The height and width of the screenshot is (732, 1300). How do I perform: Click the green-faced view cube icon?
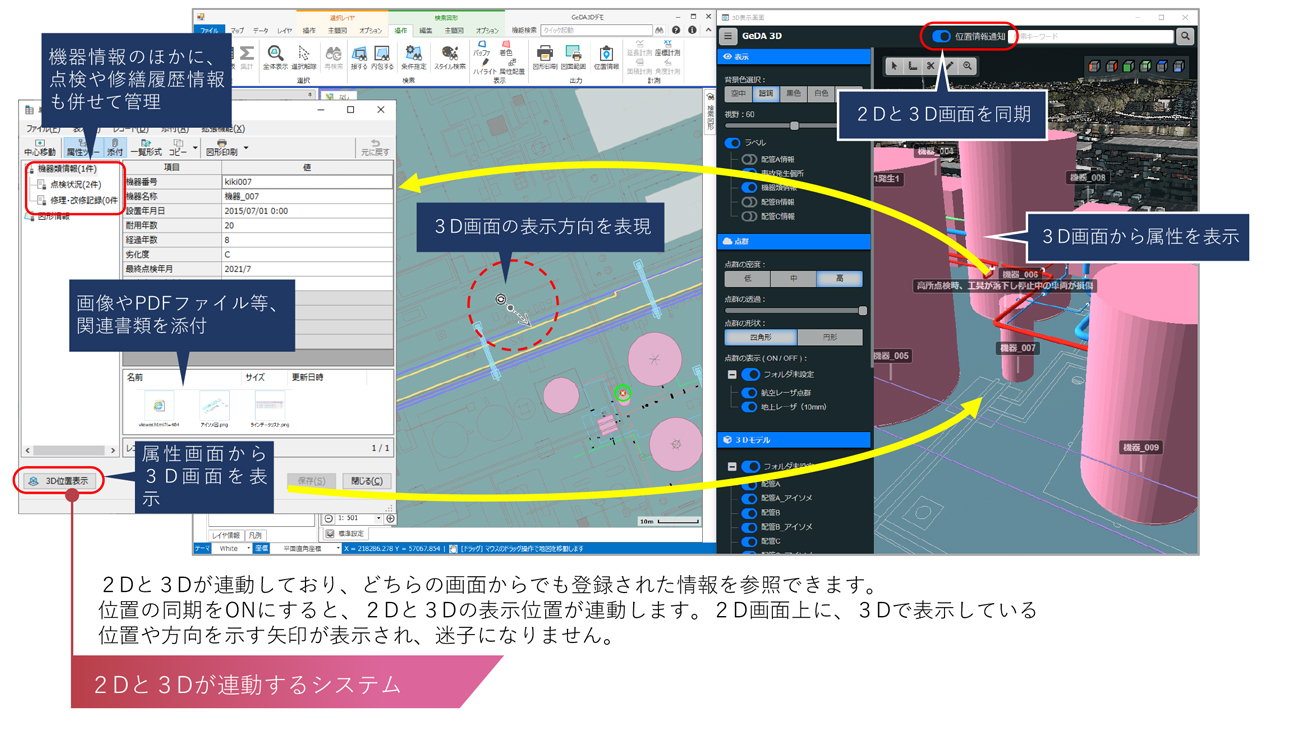1128,66
